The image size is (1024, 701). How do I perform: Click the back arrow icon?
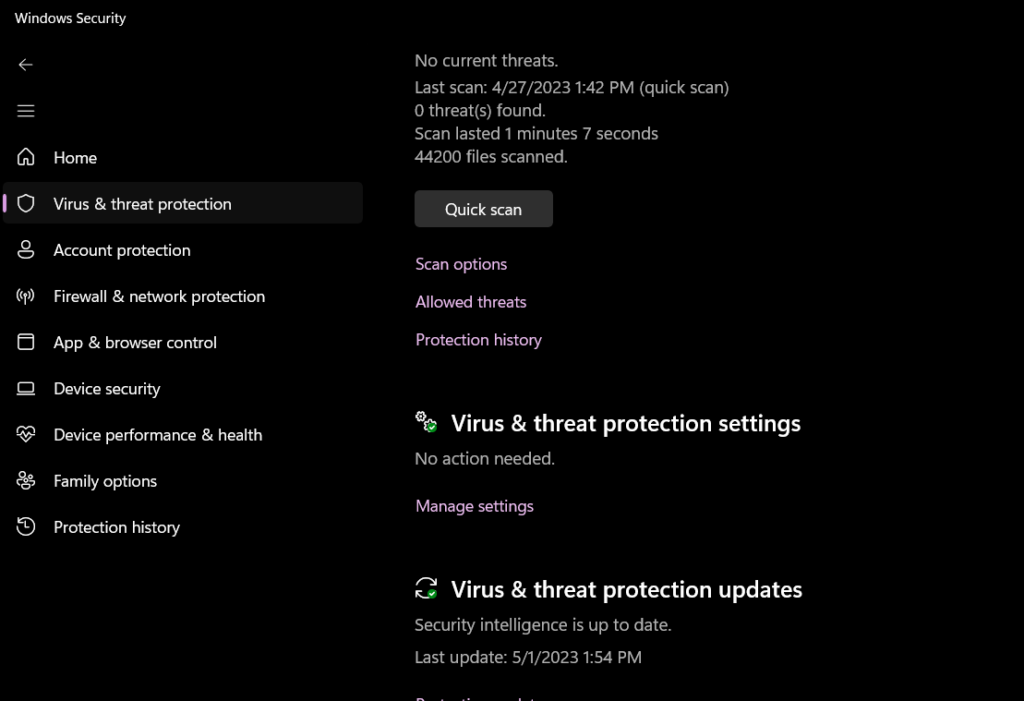26,65
